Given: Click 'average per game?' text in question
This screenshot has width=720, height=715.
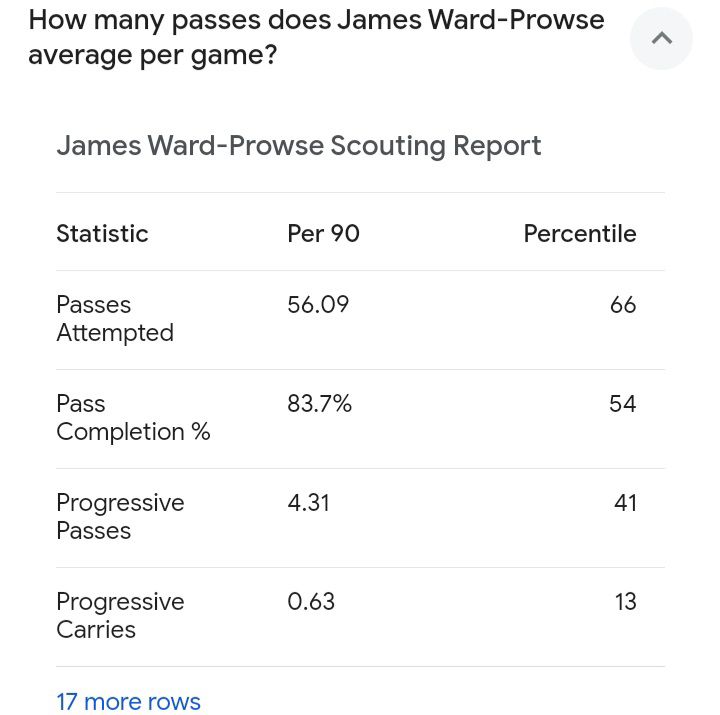Looking at the screenshot, I should pyautogui.click(x=152, y=55).
